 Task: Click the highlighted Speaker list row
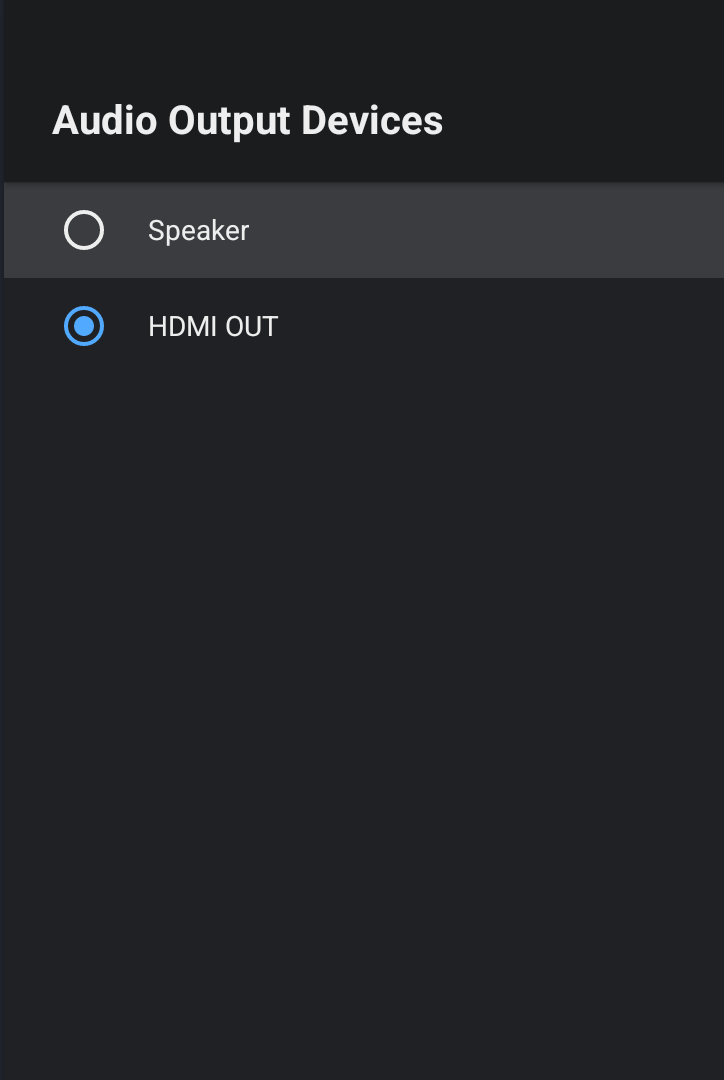(362, 231)
